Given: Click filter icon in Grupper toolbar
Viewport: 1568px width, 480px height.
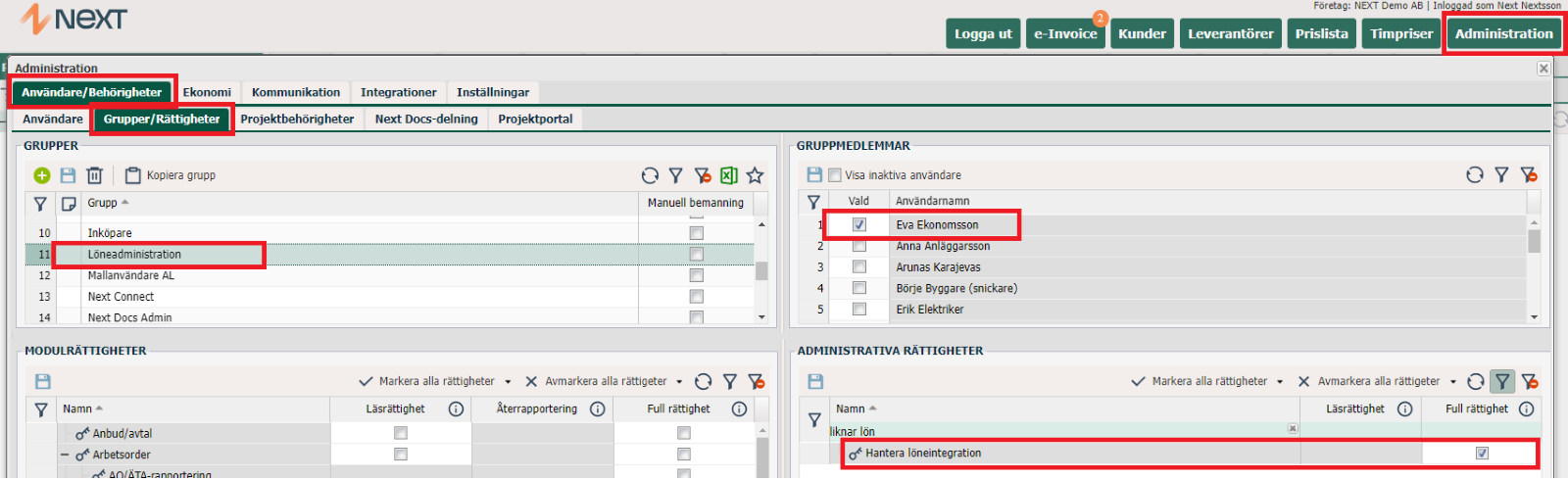Looking at the screenshot, I should [x=676, y=175].
